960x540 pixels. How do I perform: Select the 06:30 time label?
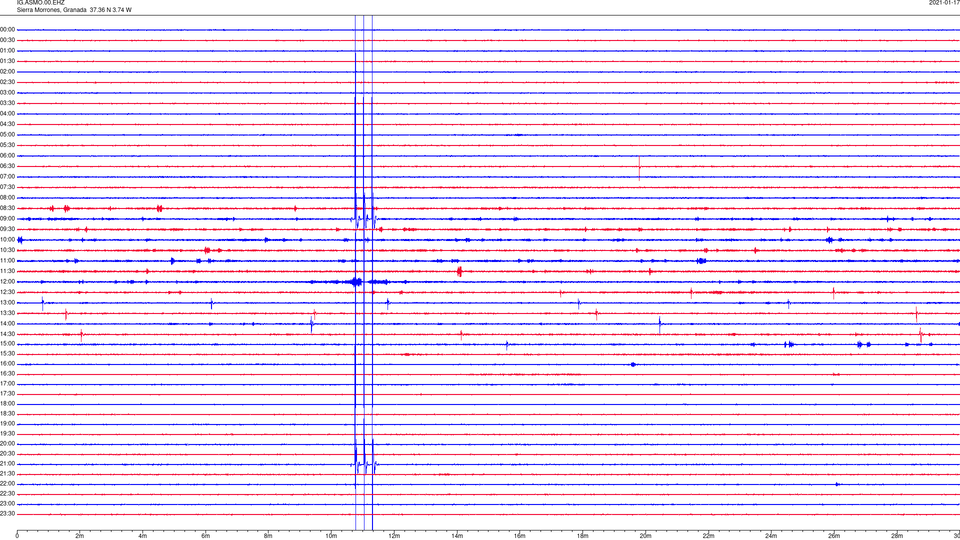click(x=7, y=166)
